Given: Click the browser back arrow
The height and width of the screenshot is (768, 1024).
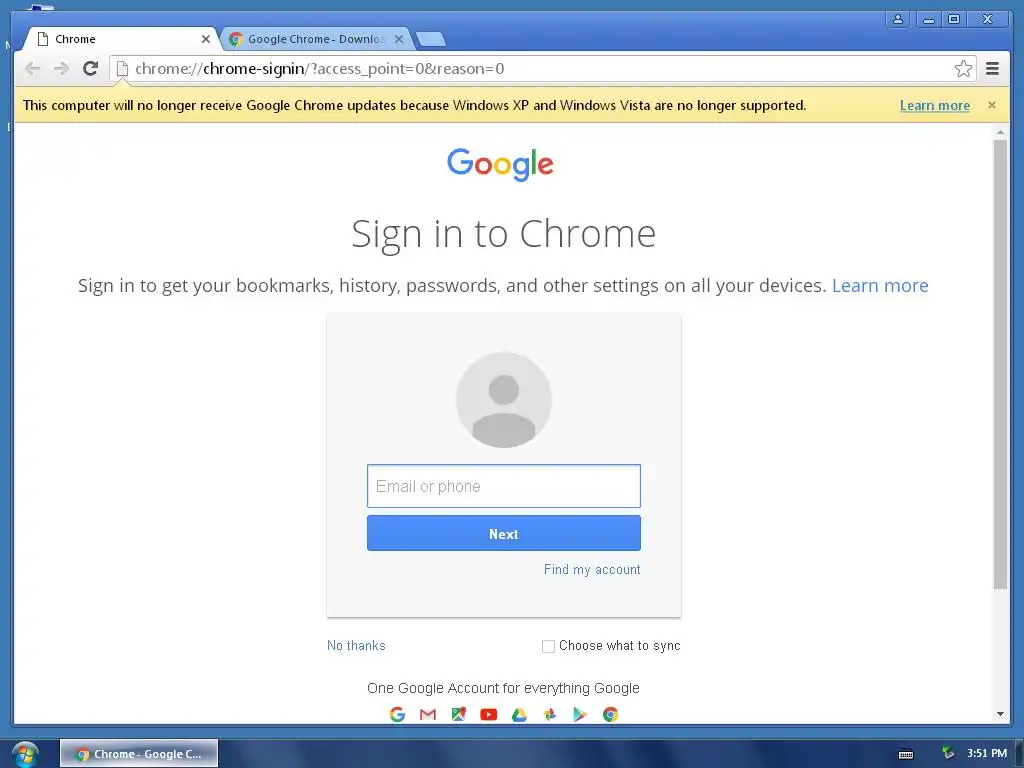Looking at the screenshot, I should 33,69.
